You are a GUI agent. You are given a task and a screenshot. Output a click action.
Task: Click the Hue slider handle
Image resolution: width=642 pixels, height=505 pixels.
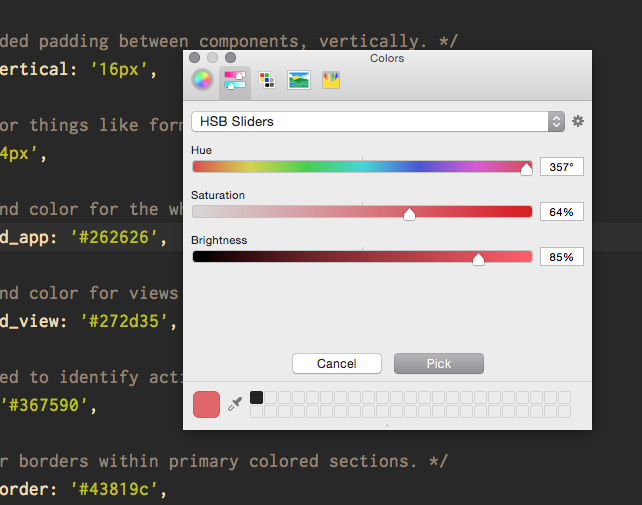(526, 168)
